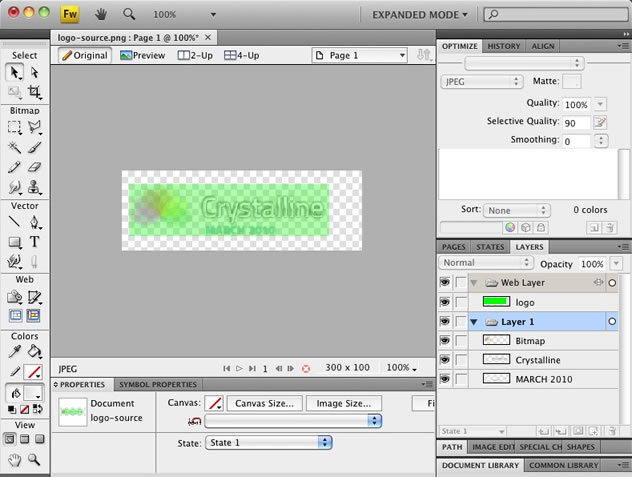Click the Canvas Size button
The width and height of the screenshot is (632, 477).
[x=264, y=403]
